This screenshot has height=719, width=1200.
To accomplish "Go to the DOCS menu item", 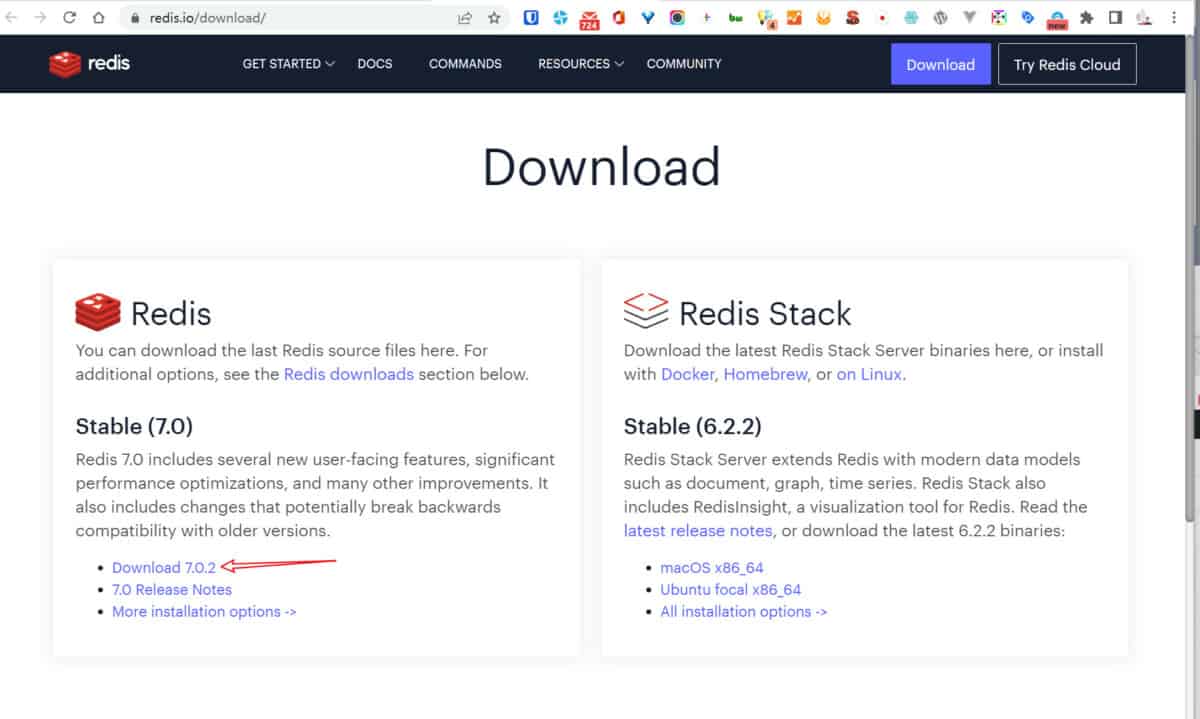I will [375, 64].
